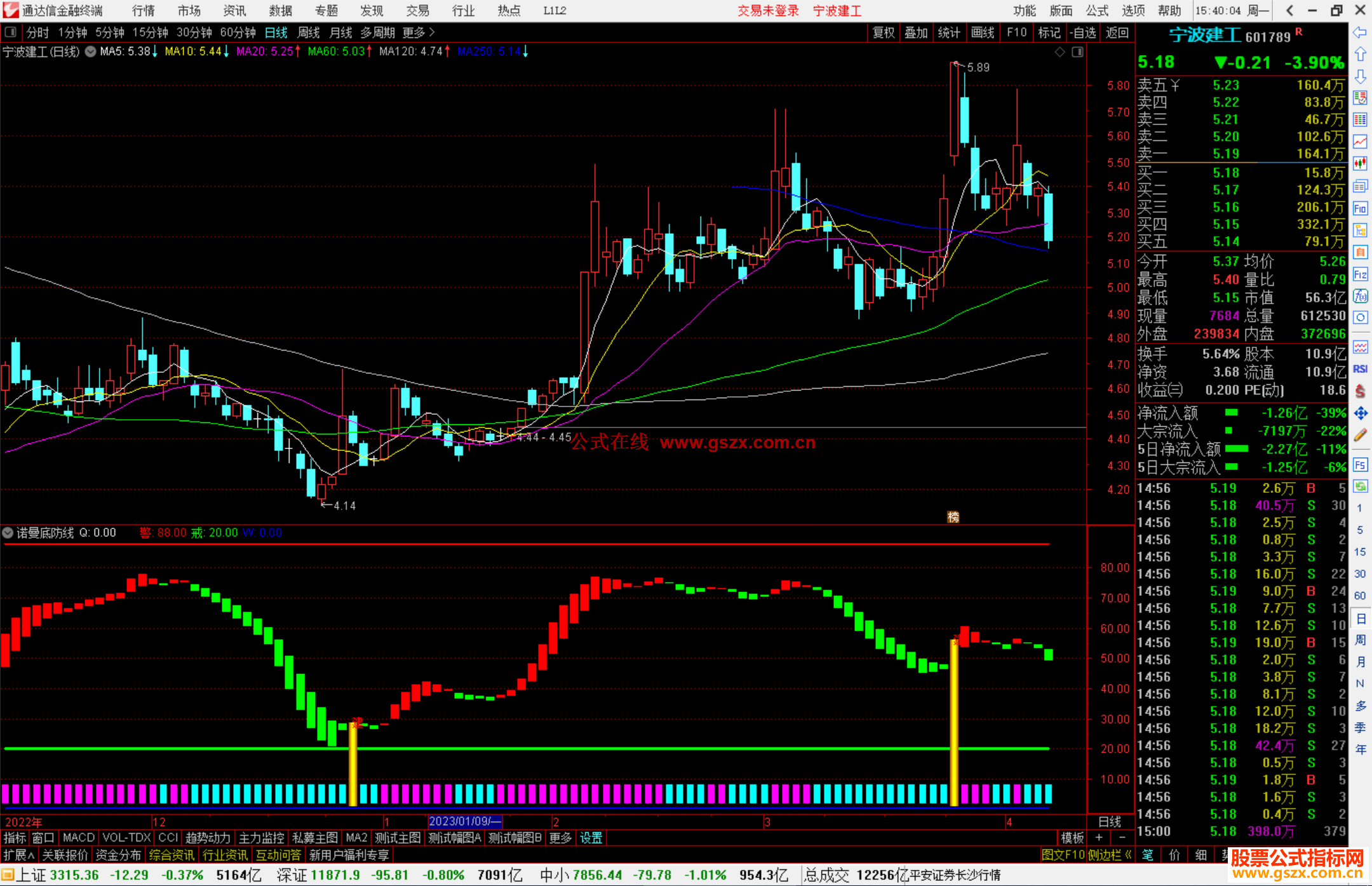Open 更多 indicators list in bottom tab row

coord(560,838)
